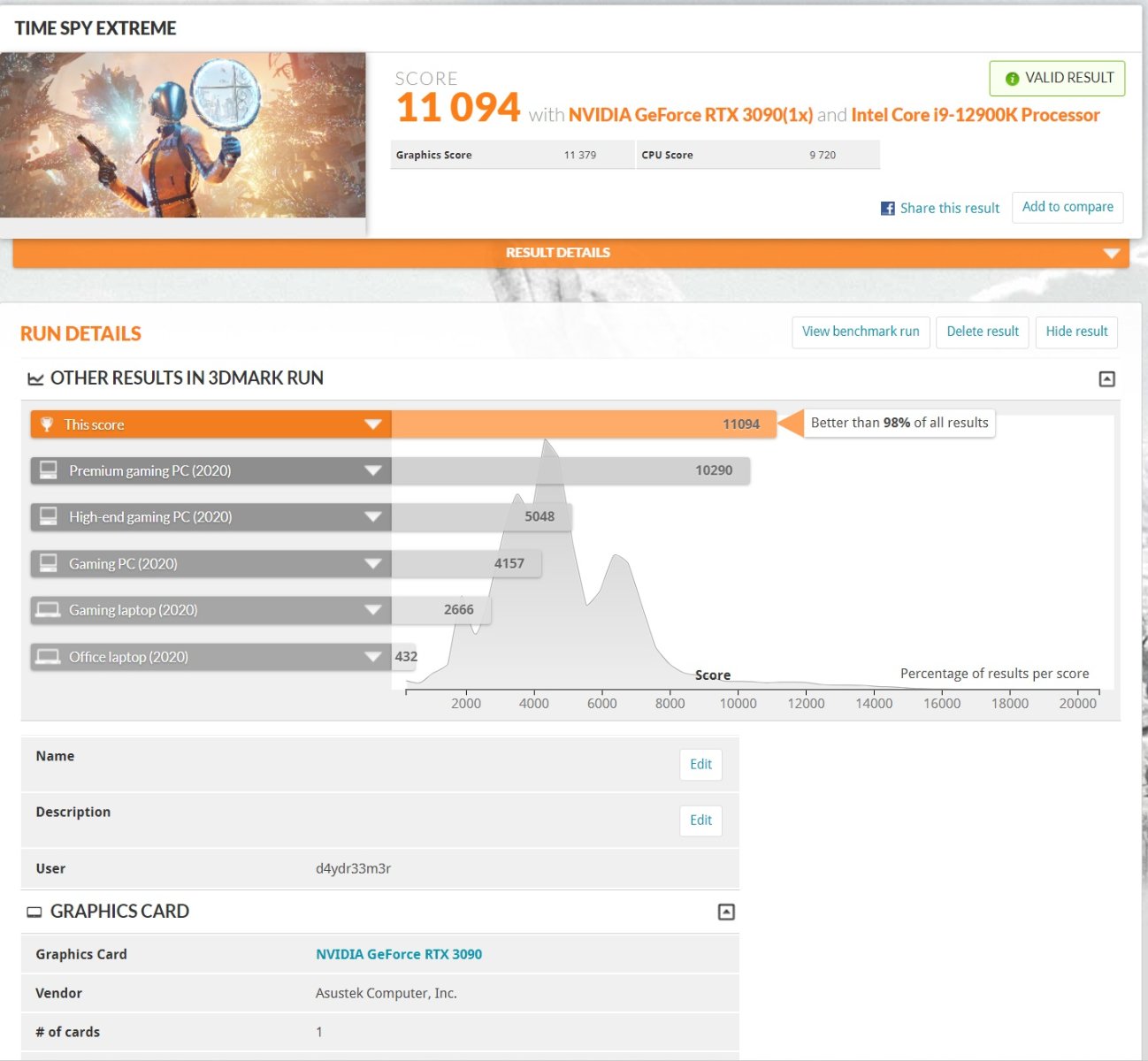
Task: Click the Gaming PC (2020) desktop icon
Action: tap(49, 563)
